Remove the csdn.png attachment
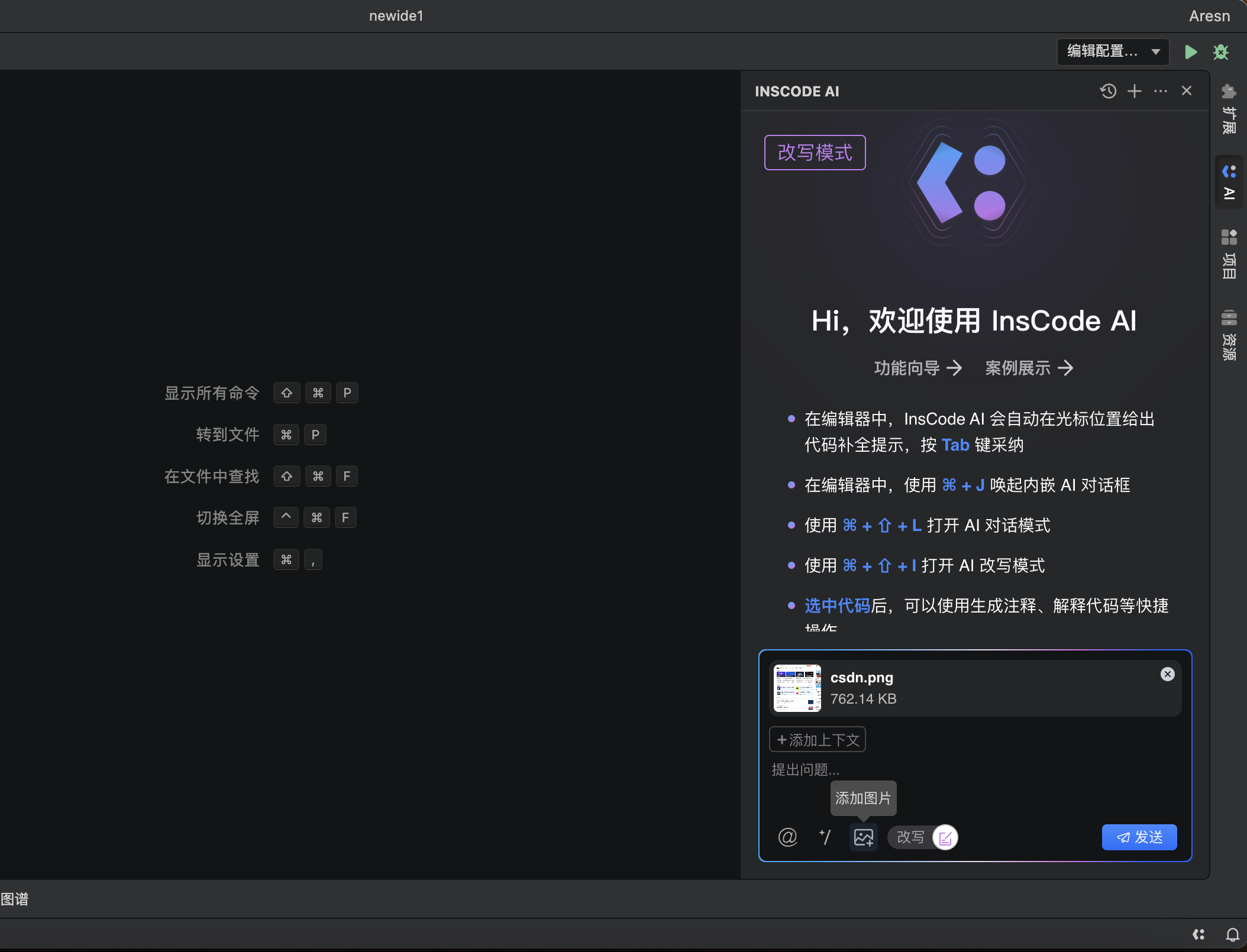Screen dimensions: 1247x952 [x=1167, y=674]
